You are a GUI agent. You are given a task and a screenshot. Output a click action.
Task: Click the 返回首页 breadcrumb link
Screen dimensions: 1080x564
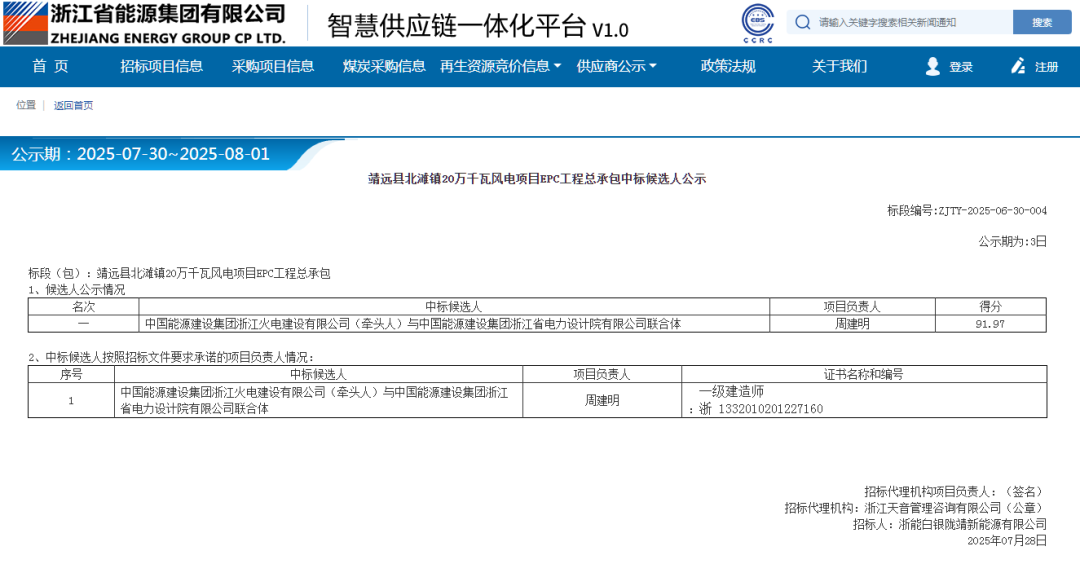pyautogui.click(x=73, y=106)
